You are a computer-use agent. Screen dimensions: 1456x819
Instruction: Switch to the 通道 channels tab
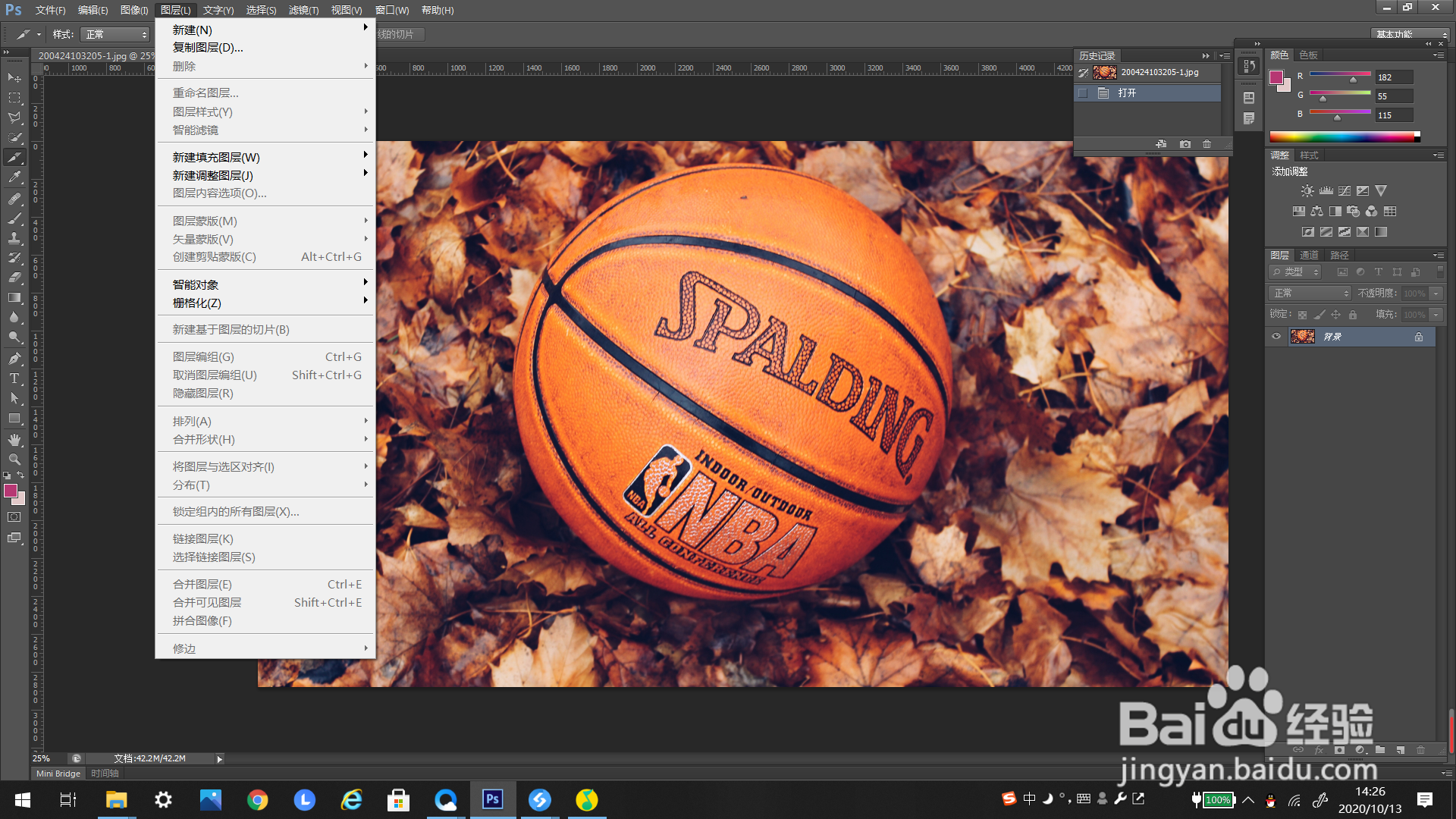(1309, 256)
